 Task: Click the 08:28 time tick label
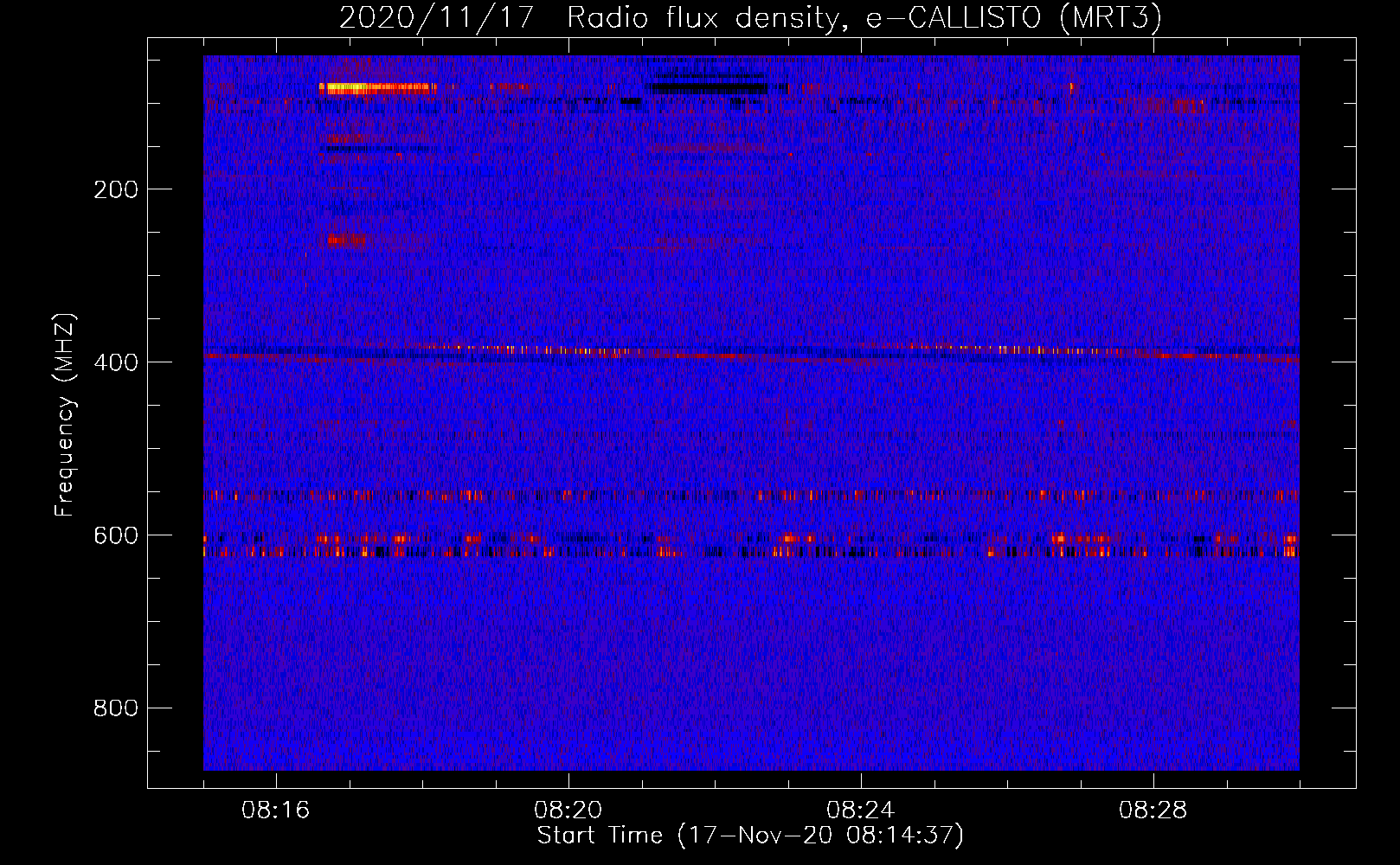coord(1153,811)
